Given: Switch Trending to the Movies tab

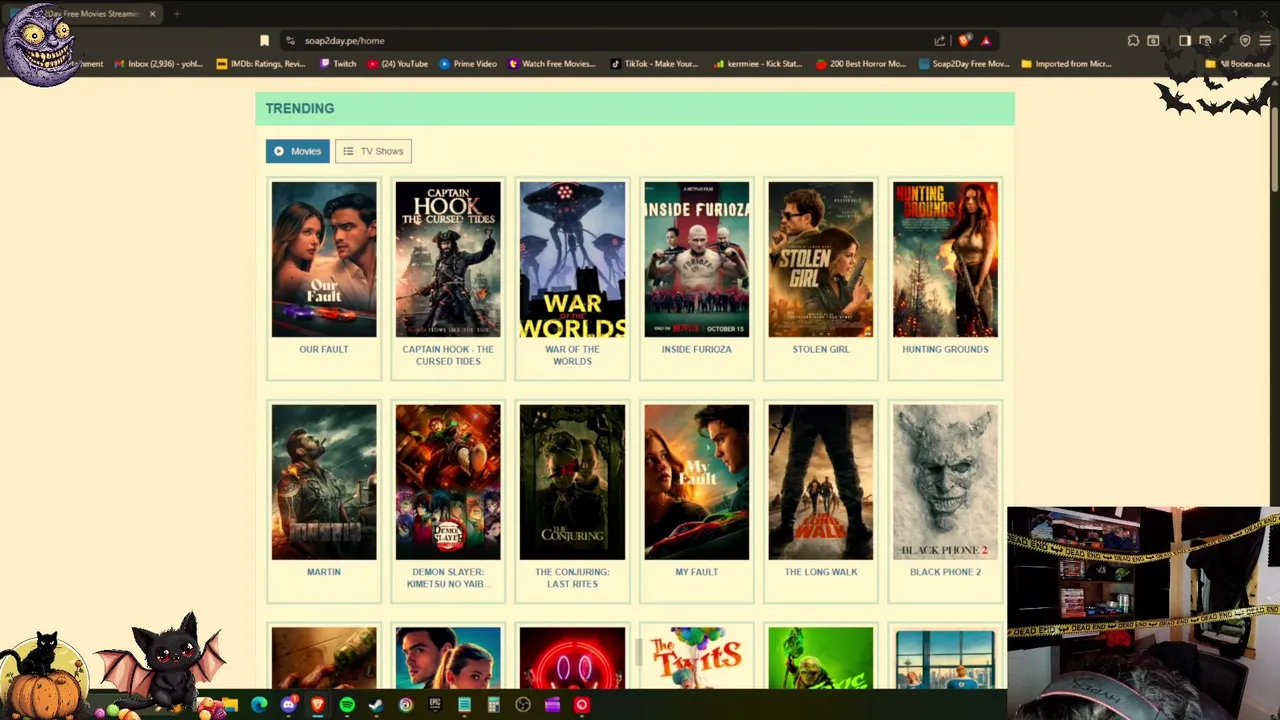Looking at the screenshot, I should point(297,151).
